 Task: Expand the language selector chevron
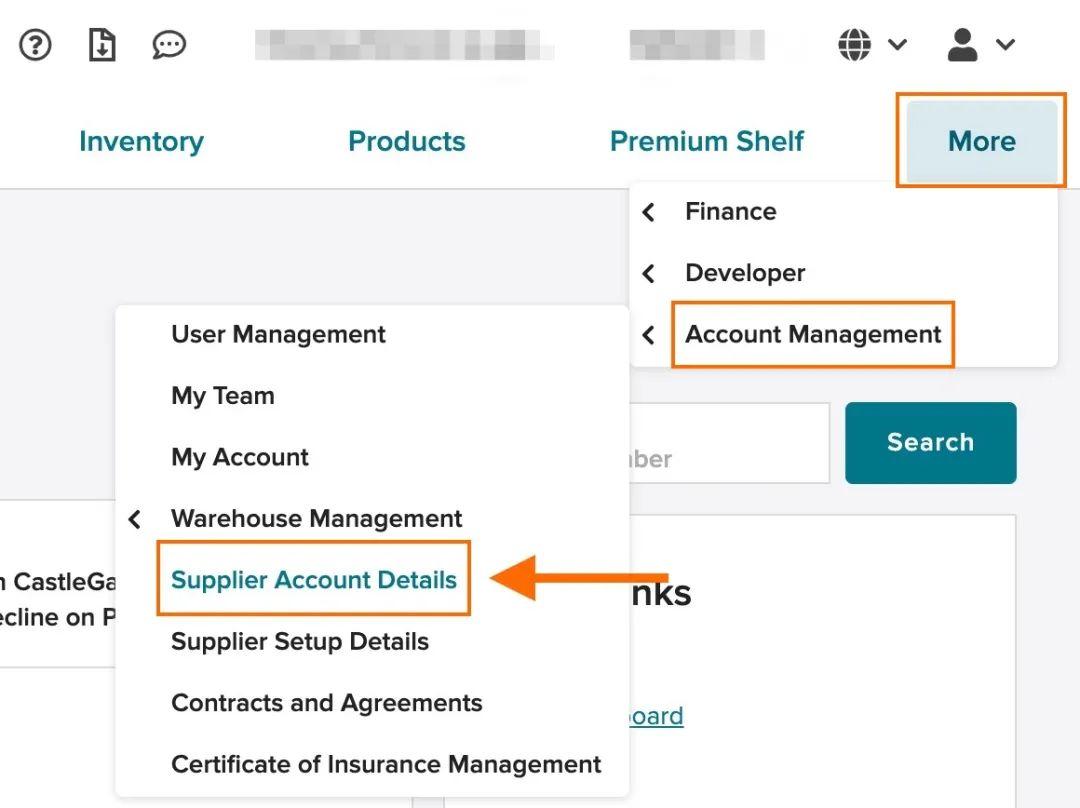[897, 45]
